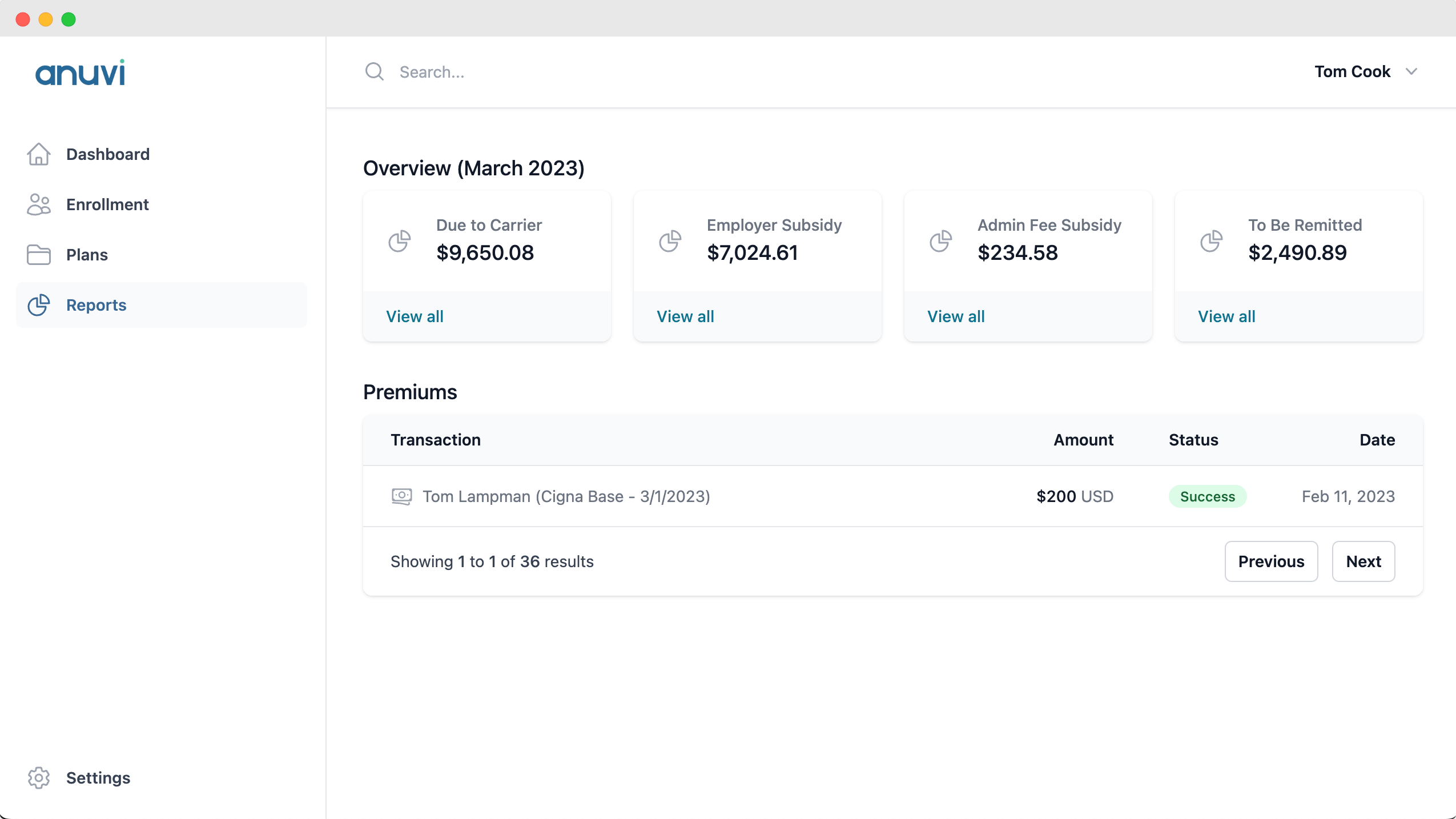
Task: Focus the Search input field
Action: tap(685, 72)
